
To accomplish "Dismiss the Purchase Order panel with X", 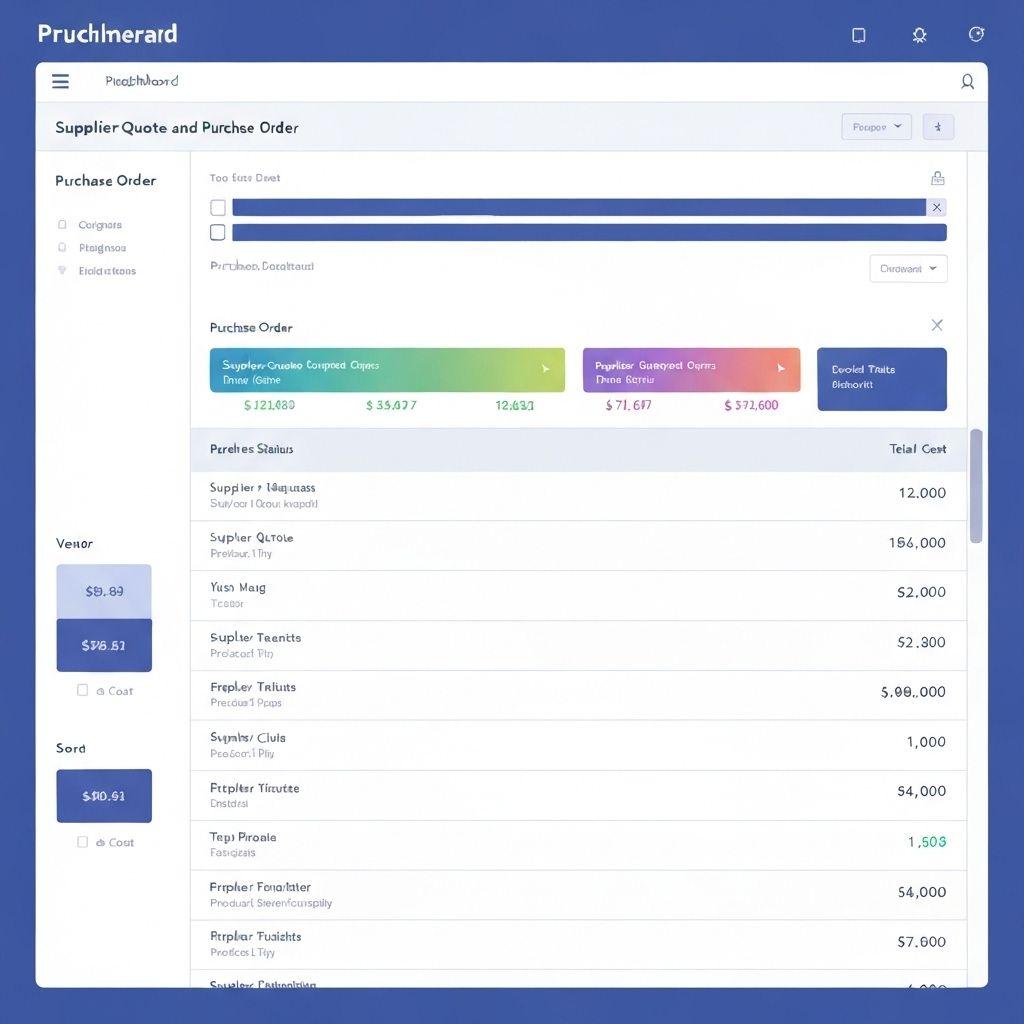I will pos(936,324).
